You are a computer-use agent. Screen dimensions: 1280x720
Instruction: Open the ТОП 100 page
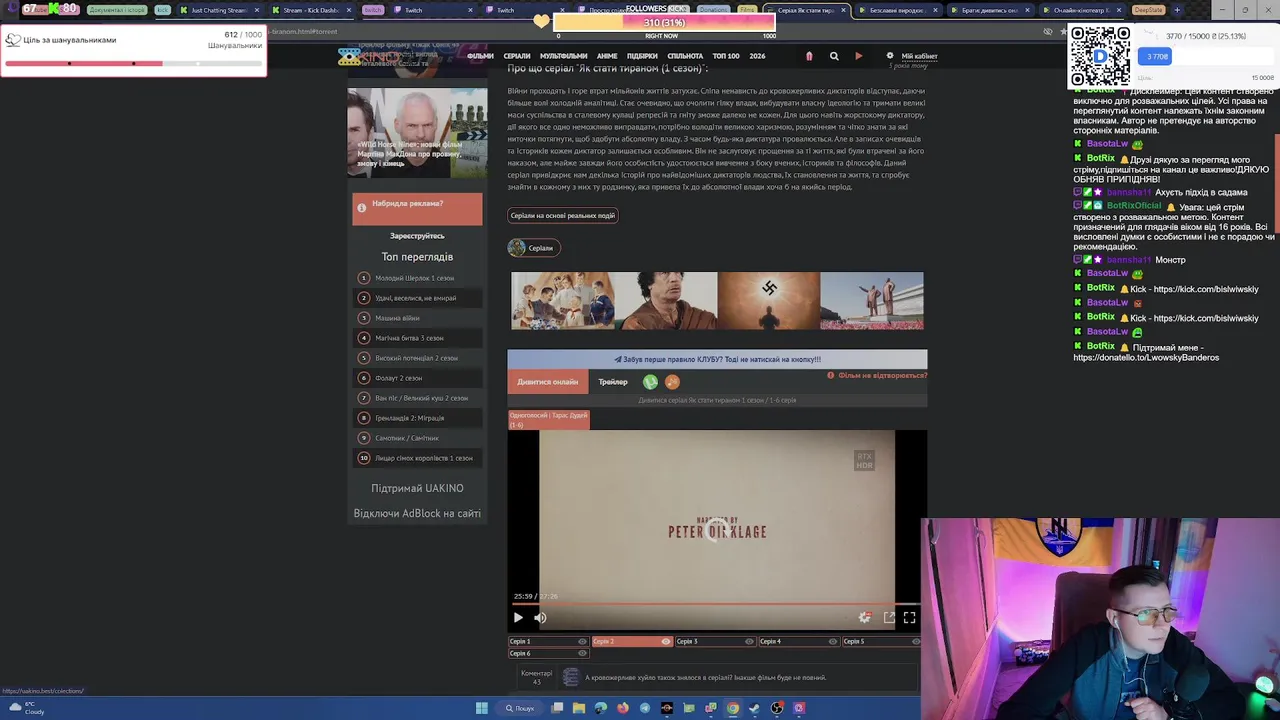[x=726, y=56]
